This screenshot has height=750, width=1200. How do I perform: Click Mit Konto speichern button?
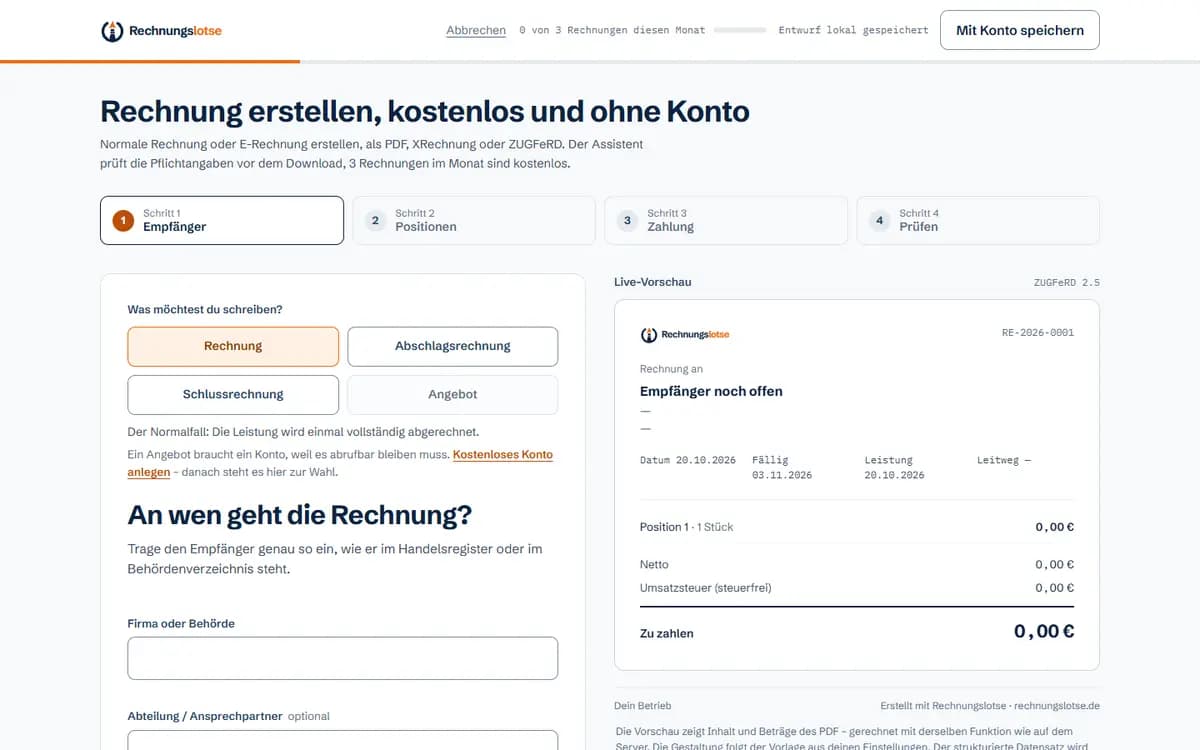pyautogui.click(x=1020, y=30)
